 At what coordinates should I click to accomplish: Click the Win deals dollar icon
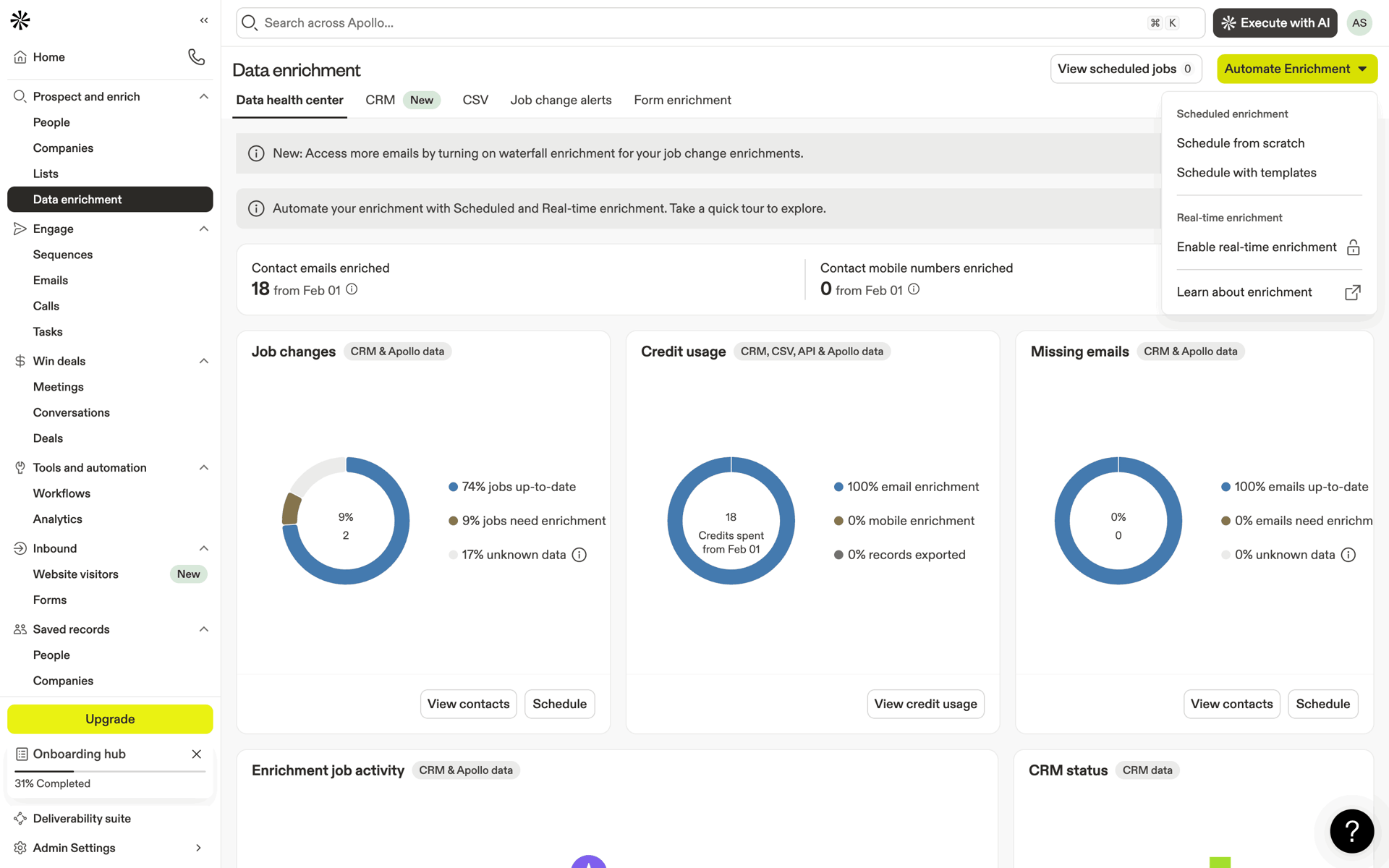click(x=20, y=361)
